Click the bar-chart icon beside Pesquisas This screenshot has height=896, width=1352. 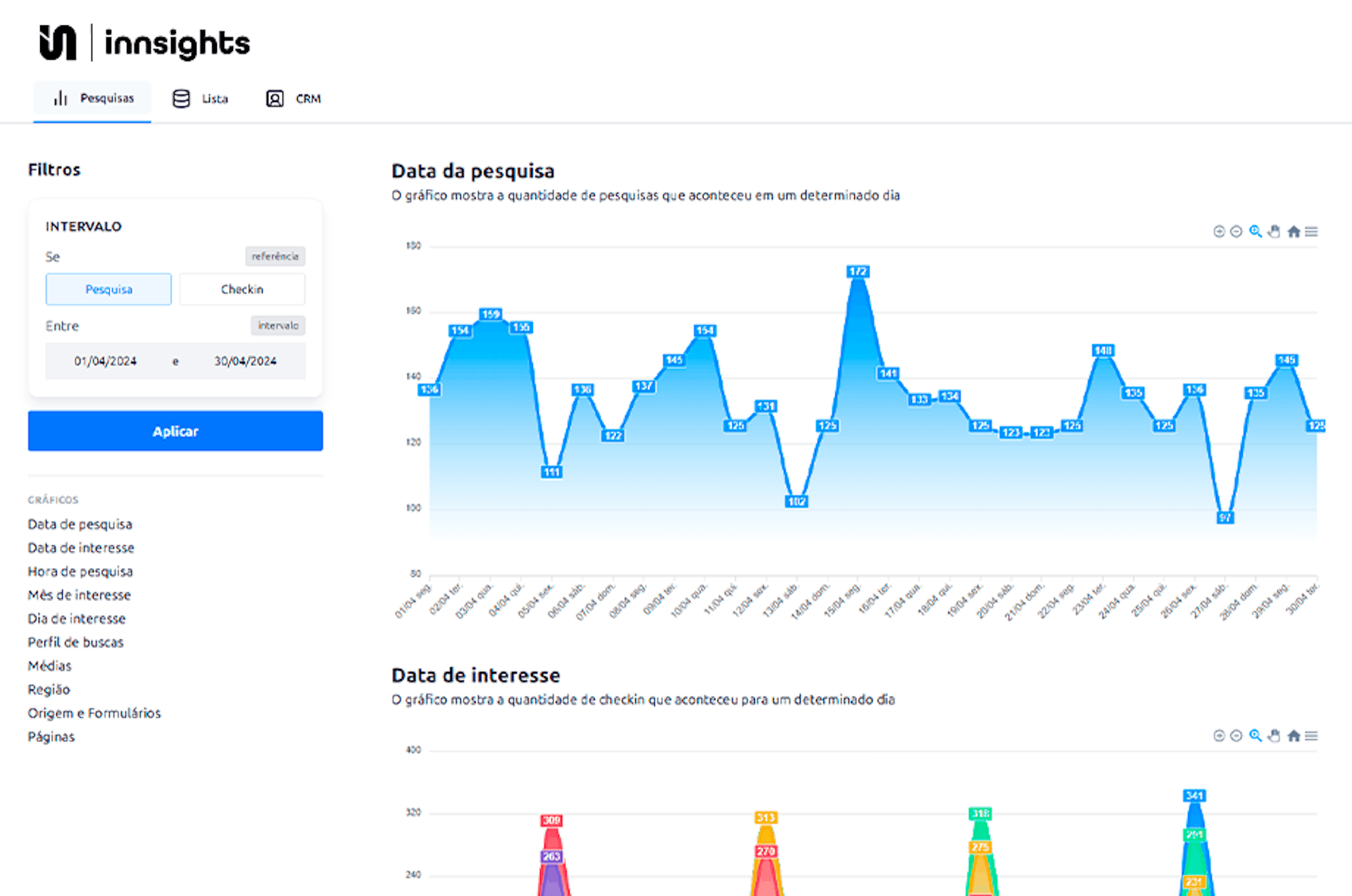(61, 99)
